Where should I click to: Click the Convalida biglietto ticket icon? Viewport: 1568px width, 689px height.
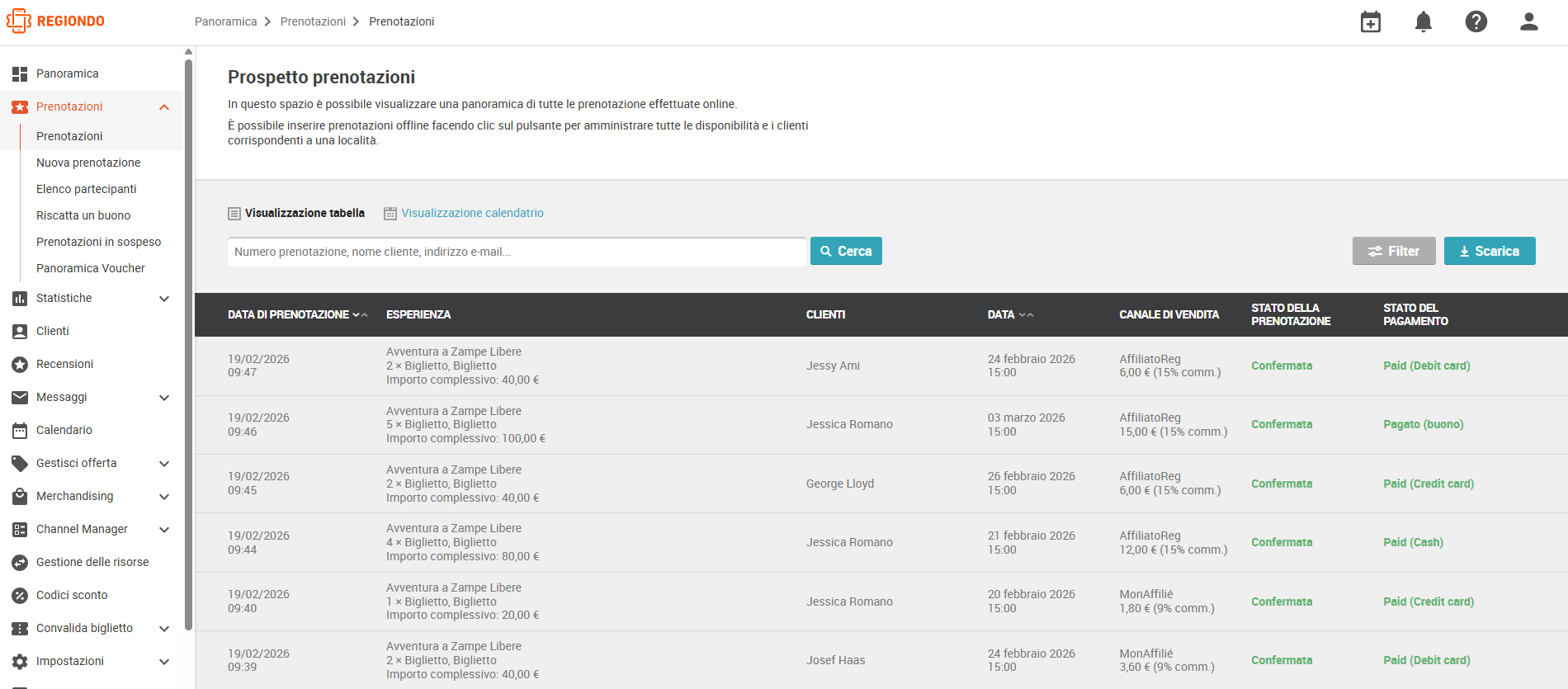pos(20,628)
